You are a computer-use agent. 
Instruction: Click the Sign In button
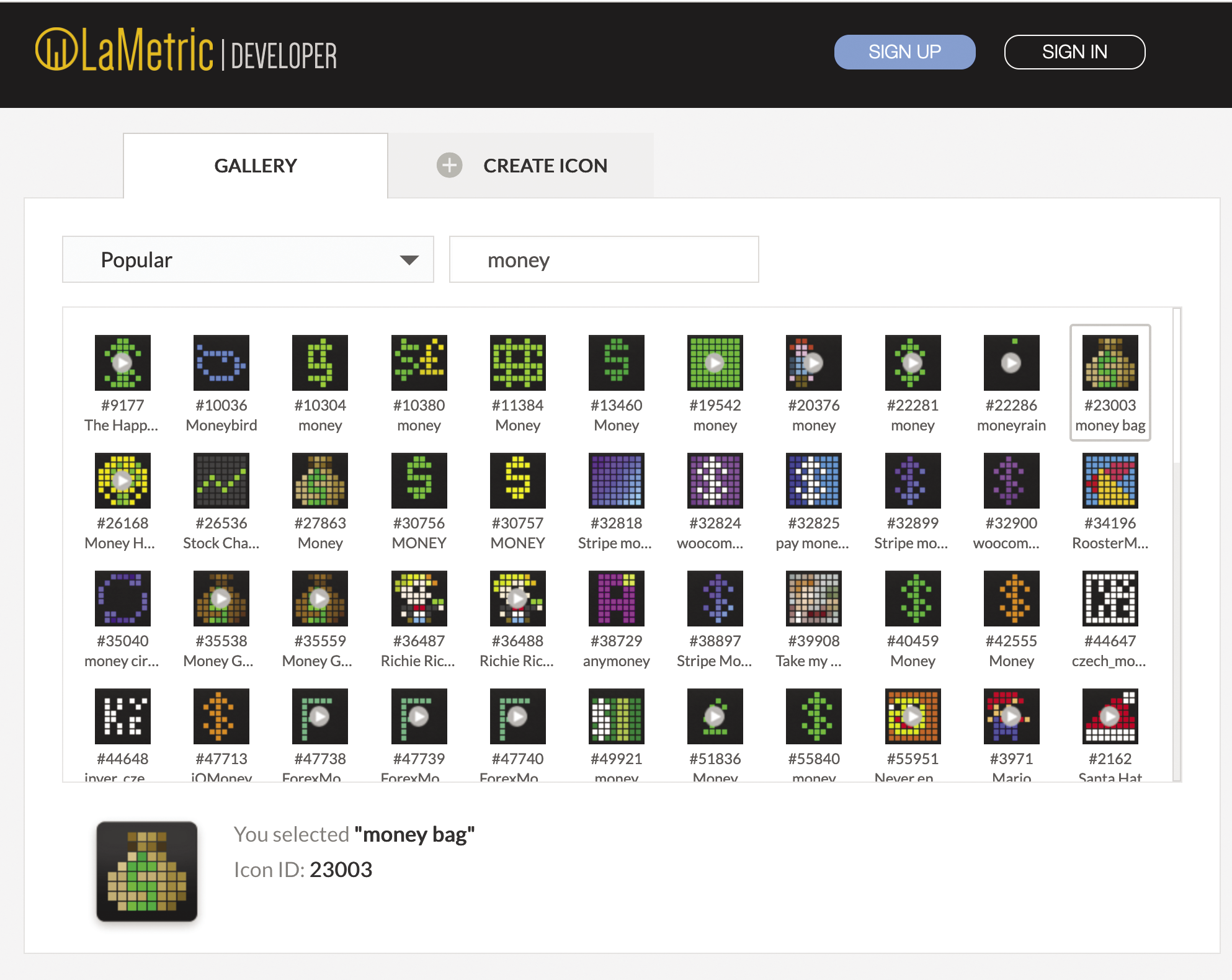[x=1074, y=51]
